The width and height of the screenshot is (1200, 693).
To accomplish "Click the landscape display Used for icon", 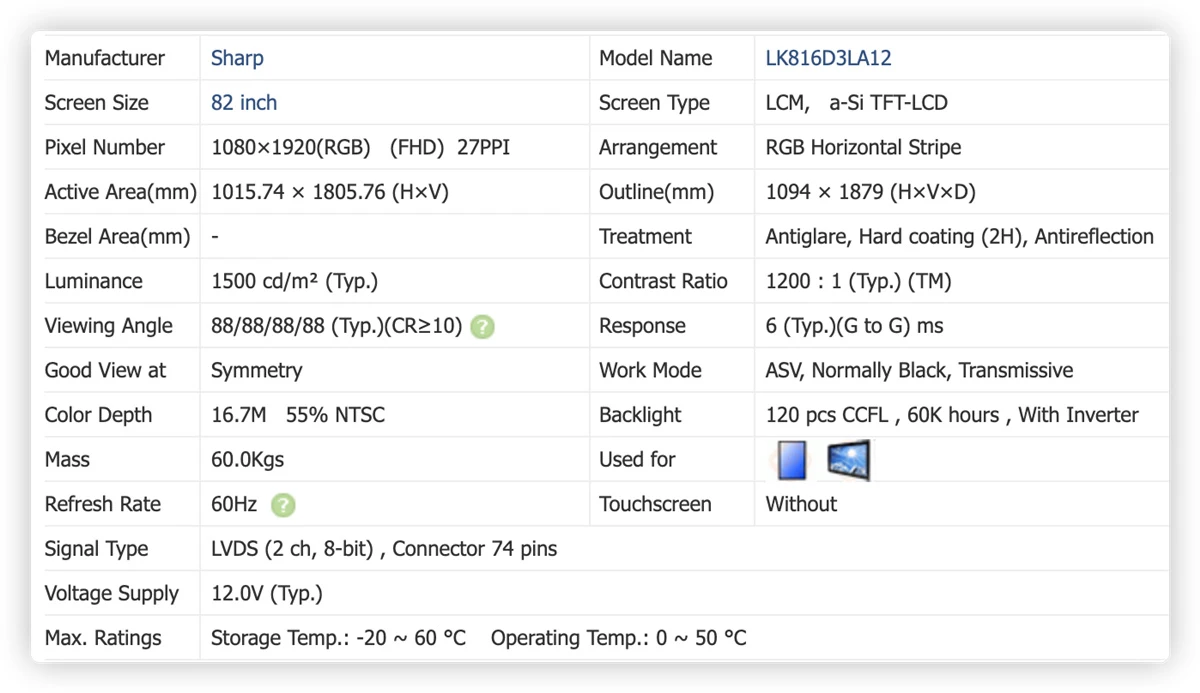I will pyautogui.click(x=848, y=460).
